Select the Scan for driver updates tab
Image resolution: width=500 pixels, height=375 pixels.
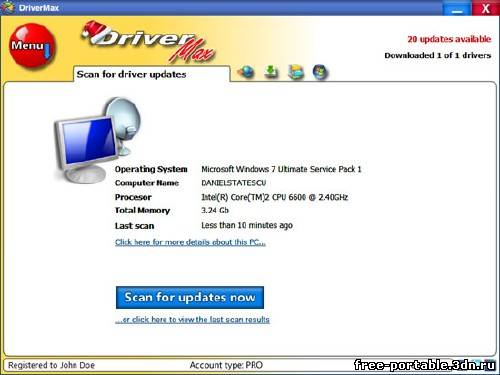(x=151, y=74)
